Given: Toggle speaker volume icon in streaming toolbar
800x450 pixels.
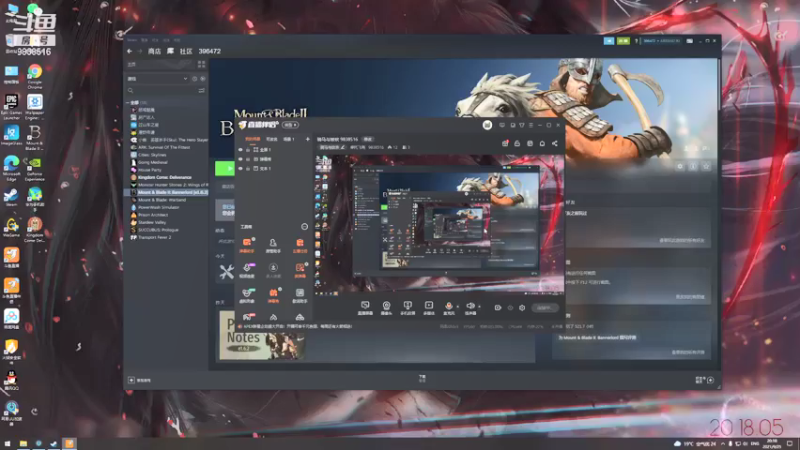Looking at the screenshot, I should tap(470, 307).
